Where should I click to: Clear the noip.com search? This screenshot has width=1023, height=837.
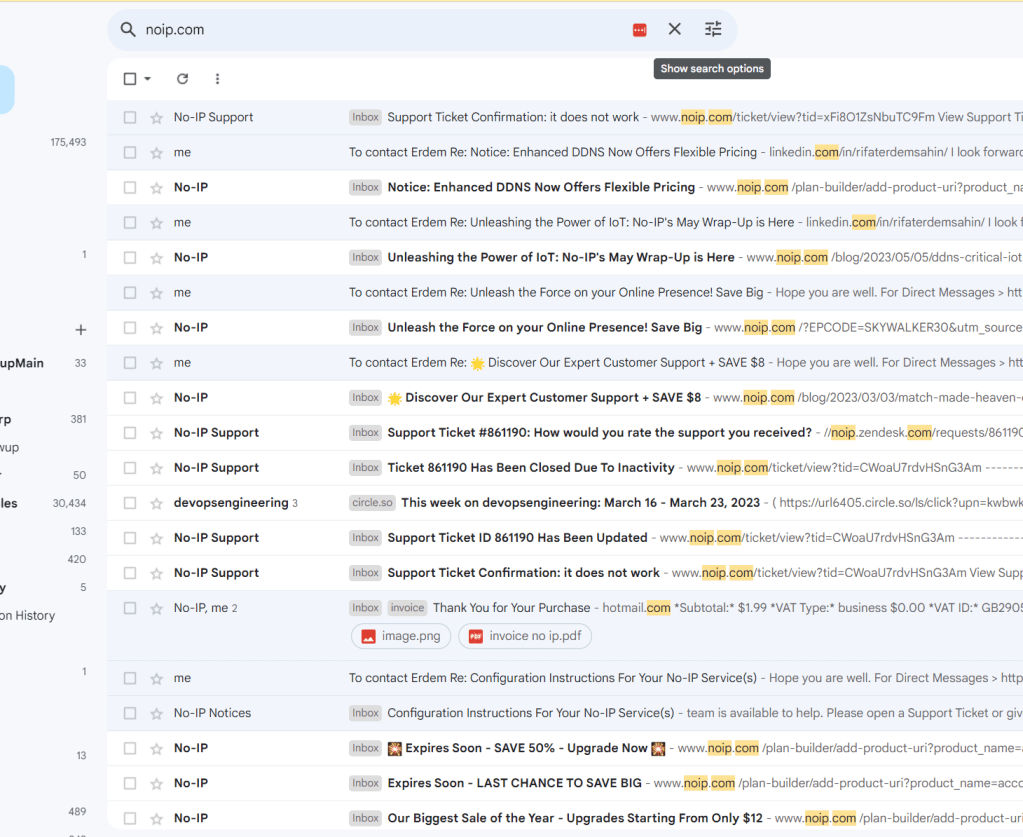675,29
